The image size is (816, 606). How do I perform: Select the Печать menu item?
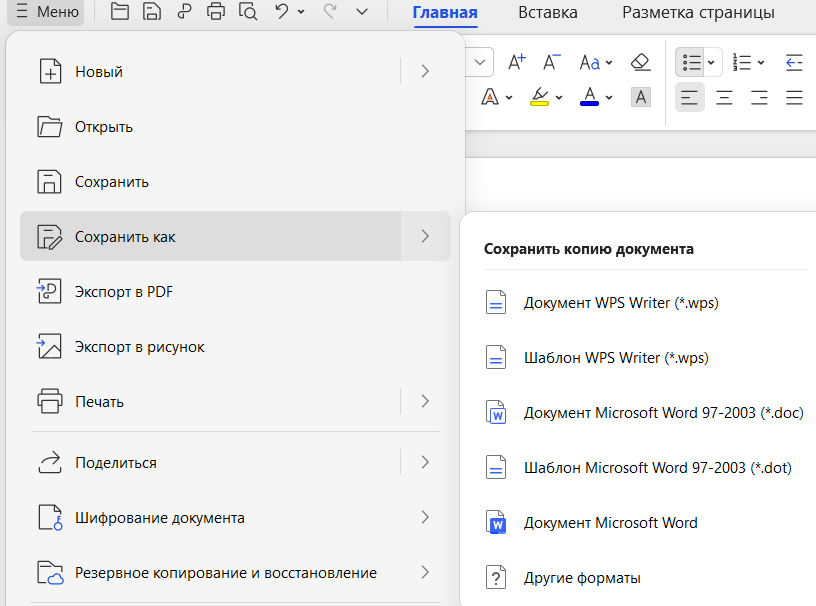[x=210, y=401]
